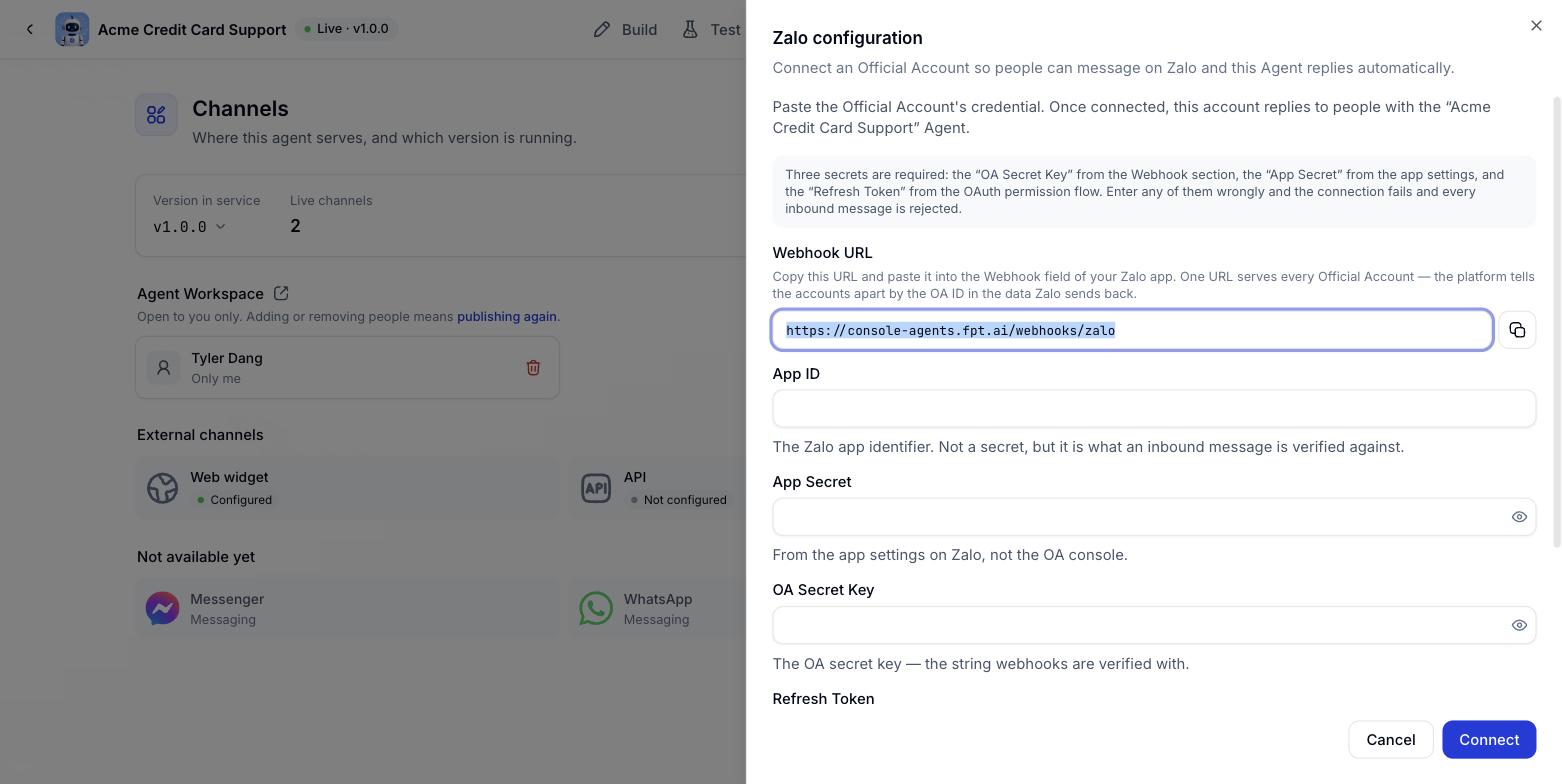Click the dialog vertical scrollbar

tap(1556, 322)
